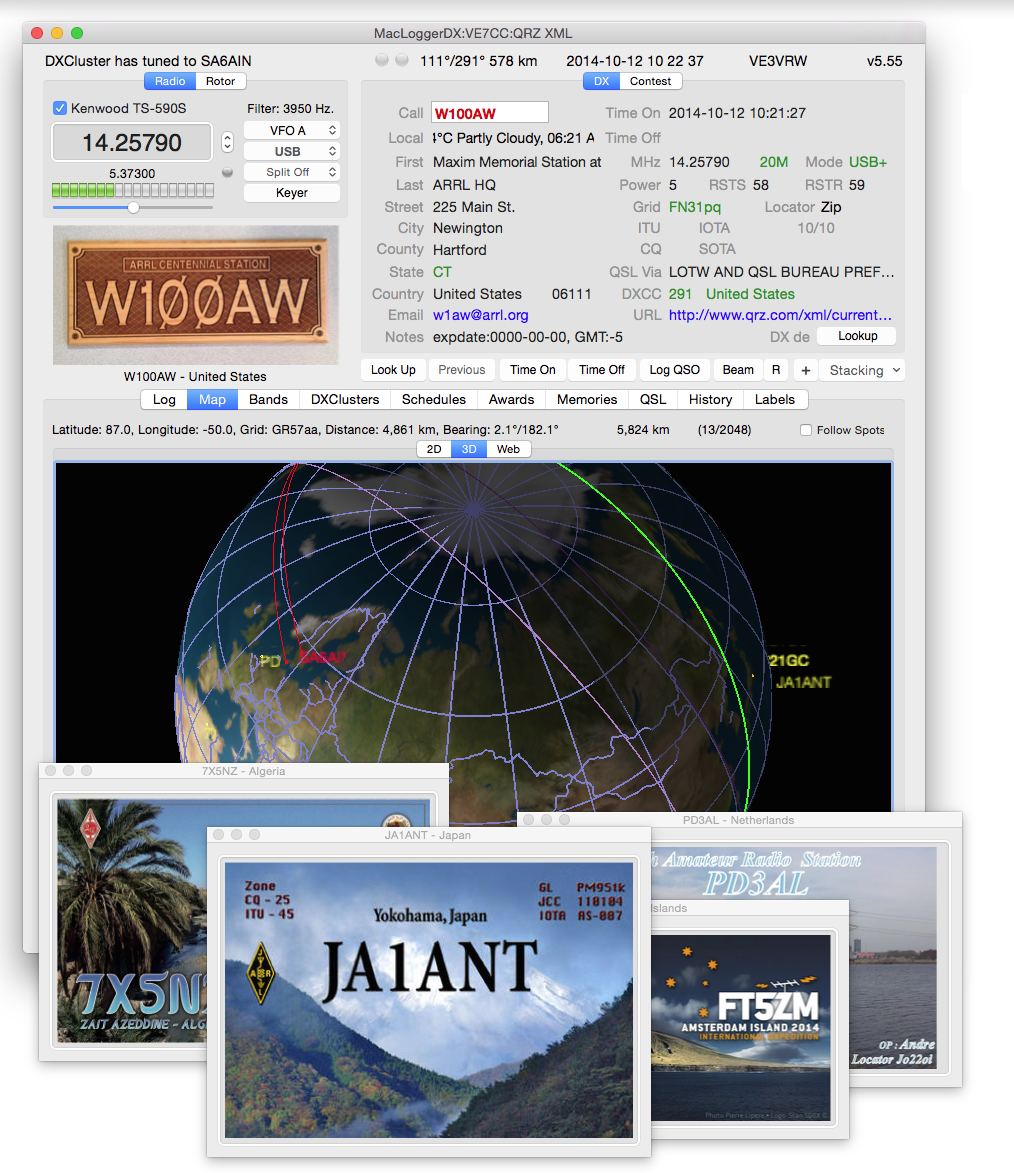1014x1173 pixels.
Task: Click the SA6AIN spot label on globe
Action: click(x=323, y=658)
